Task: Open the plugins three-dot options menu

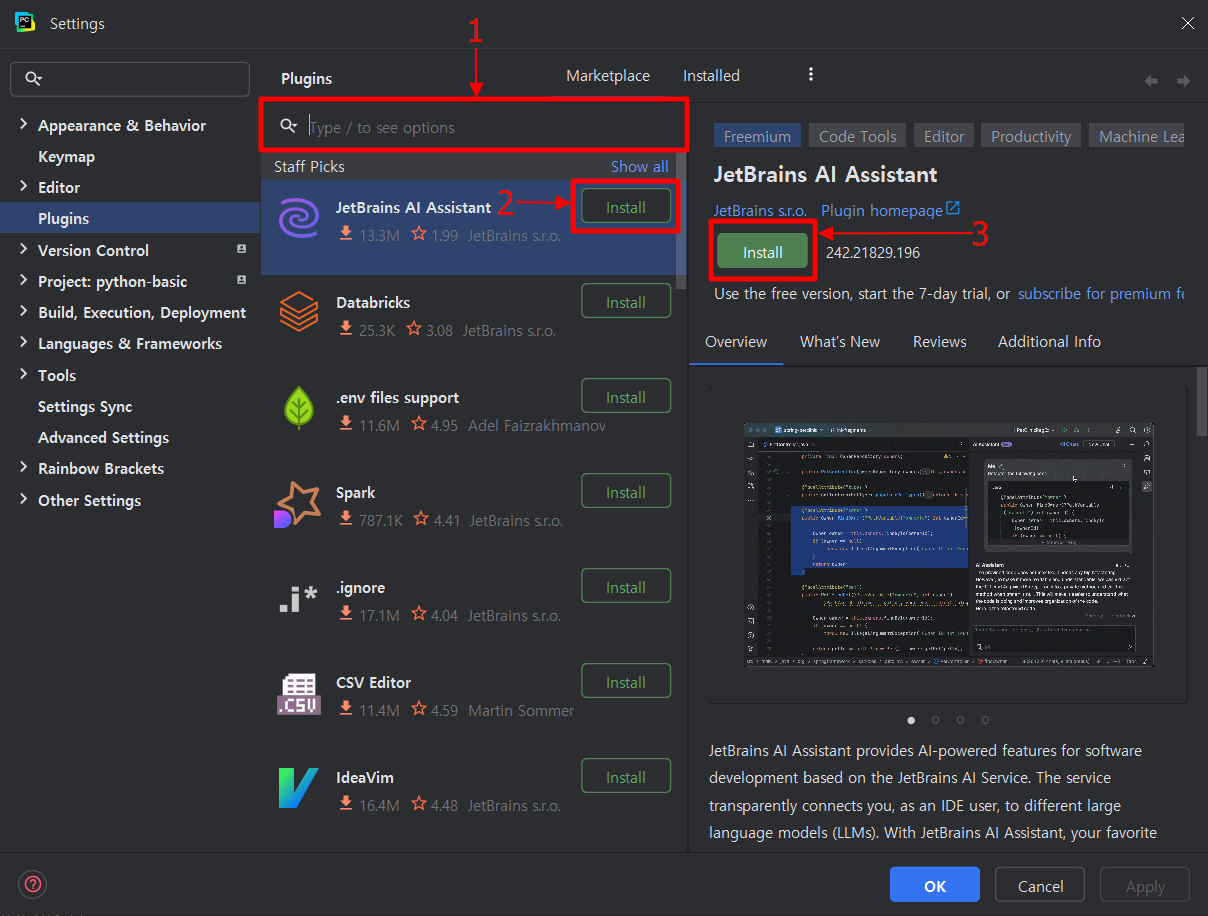Action: point(811,75)
